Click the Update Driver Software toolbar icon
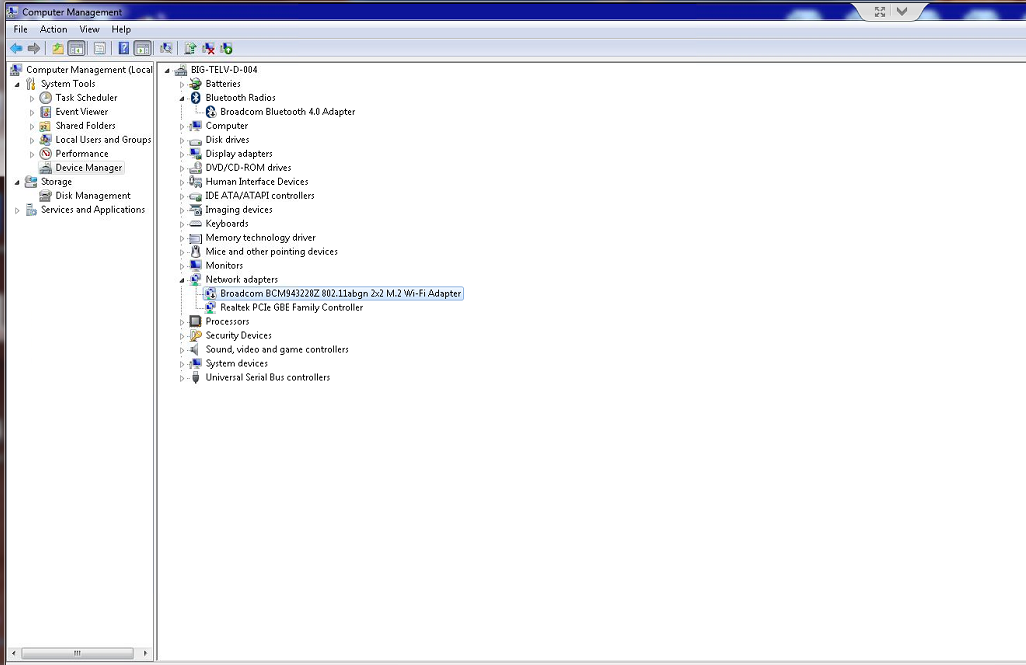Image resolution: width=1026 pixels, height=665 pixels. (190, 48)
